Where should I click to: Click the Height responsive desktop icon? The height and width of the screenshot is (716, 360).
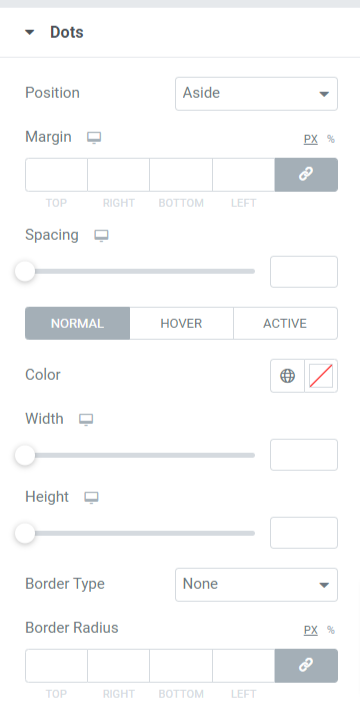91,497
